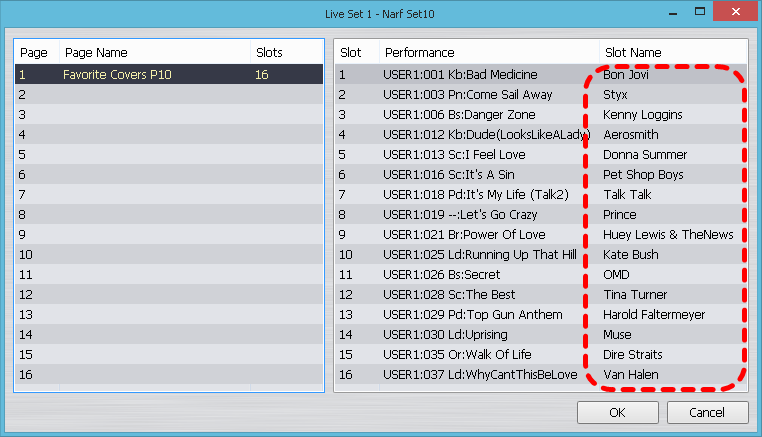Click the Donna Summer slot name
Image resolution: width=762 pixels, height=437 pixels.
click(x=645, y=154)
